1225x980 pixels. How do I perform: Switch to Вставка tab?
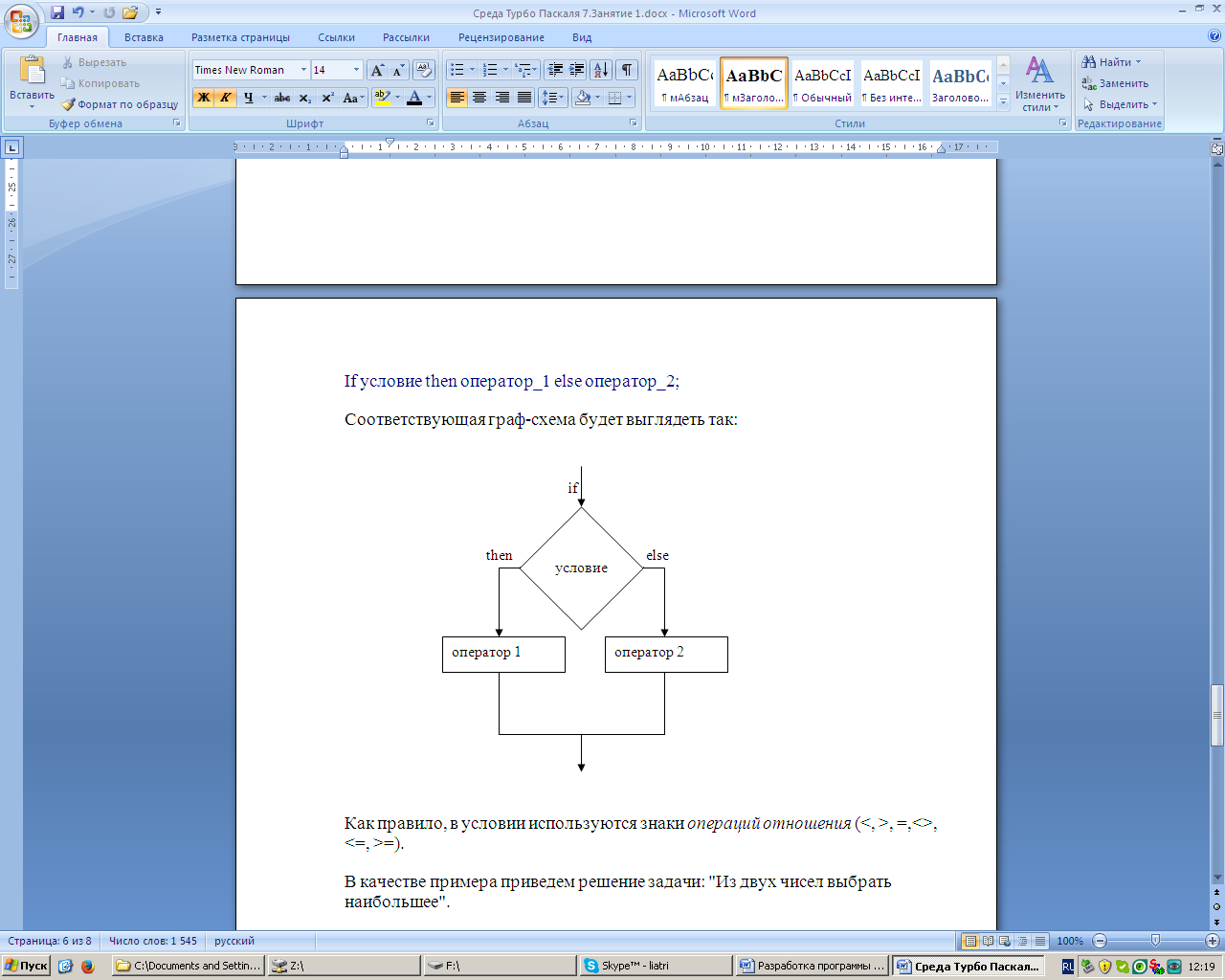tap(144, 37)
